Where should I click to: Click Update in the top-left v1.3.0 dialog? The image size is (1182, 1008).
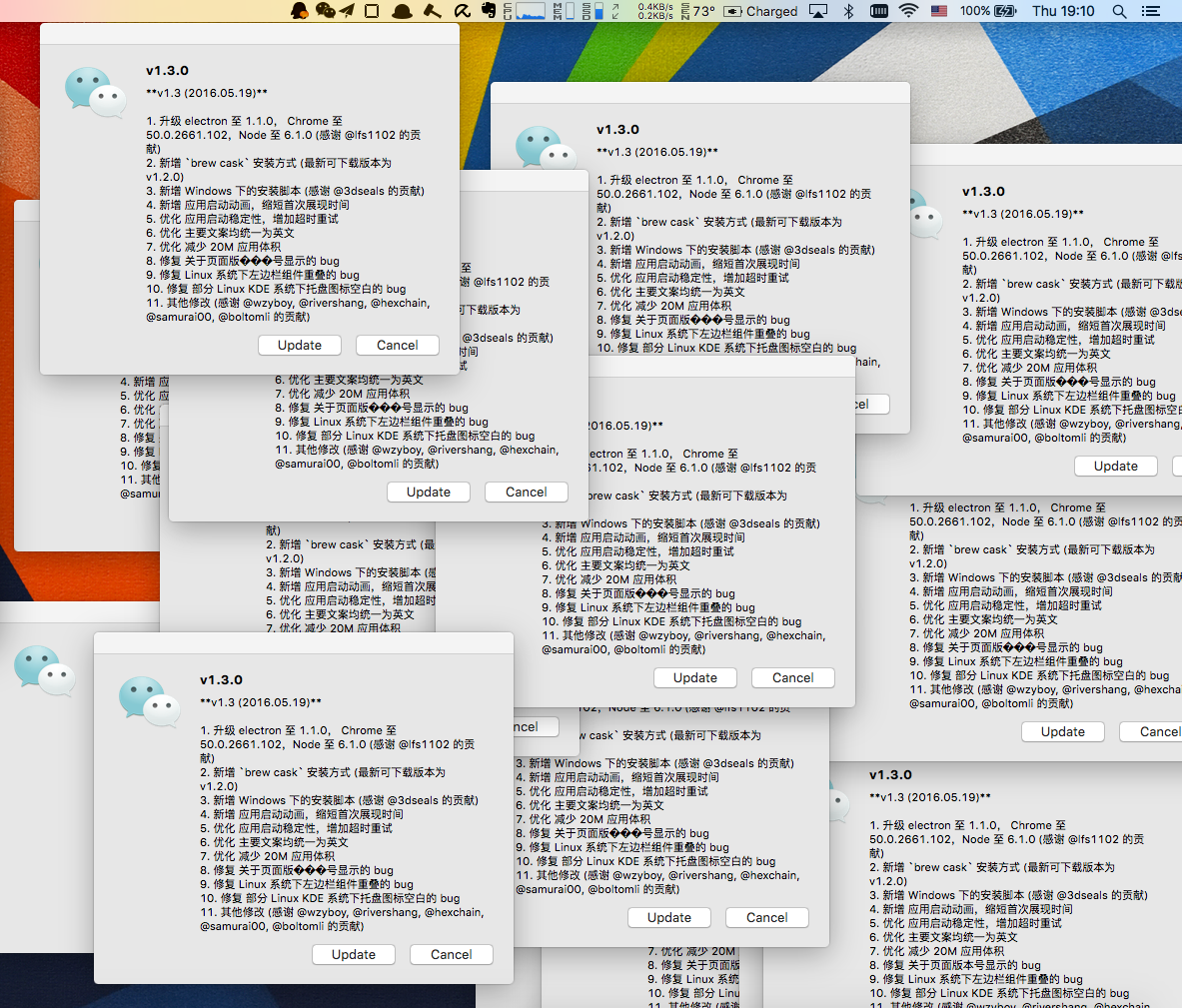point(300,346)
